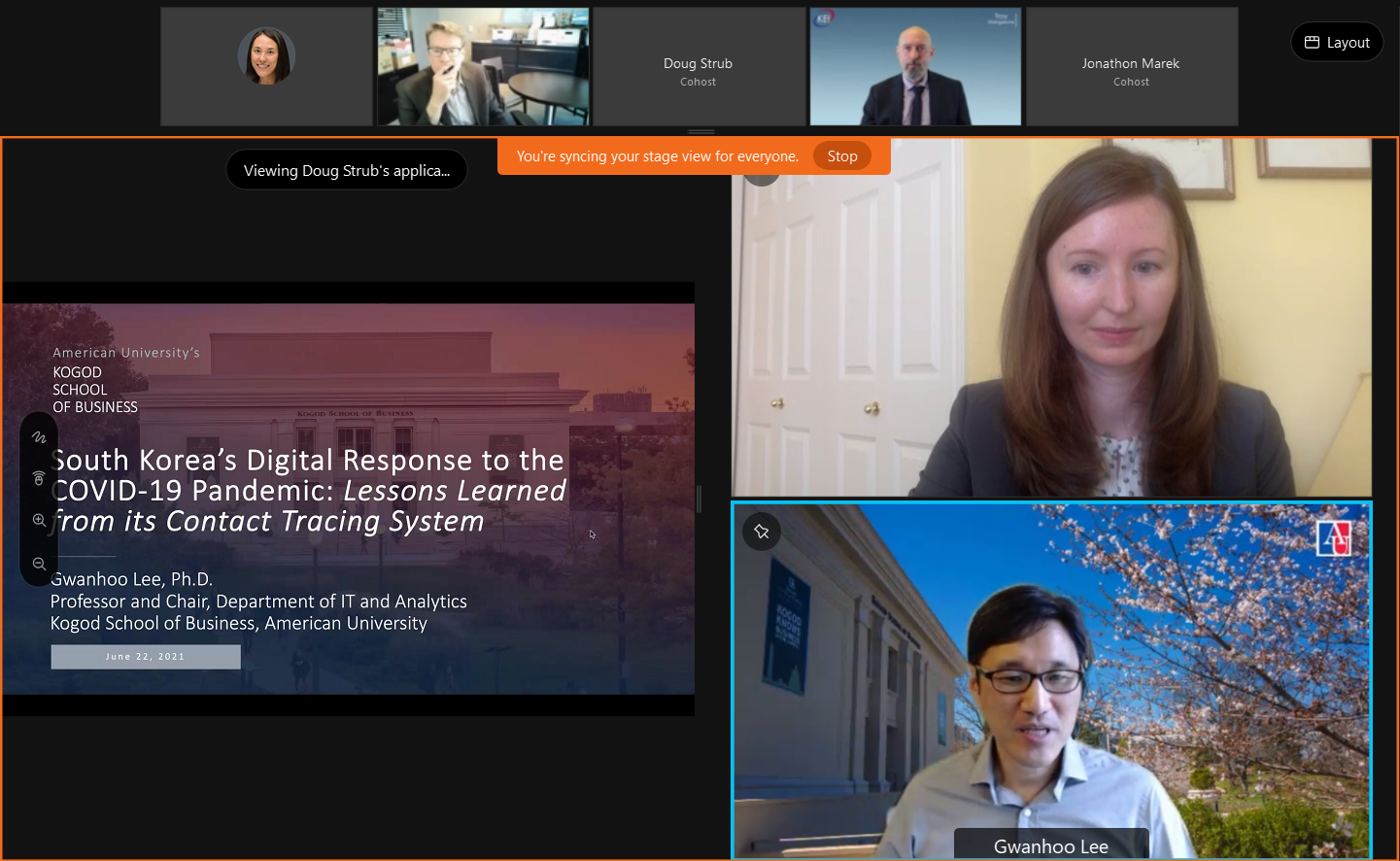Select the woman's avatar participant tile

pyautogui.click(x=266, y=67)
